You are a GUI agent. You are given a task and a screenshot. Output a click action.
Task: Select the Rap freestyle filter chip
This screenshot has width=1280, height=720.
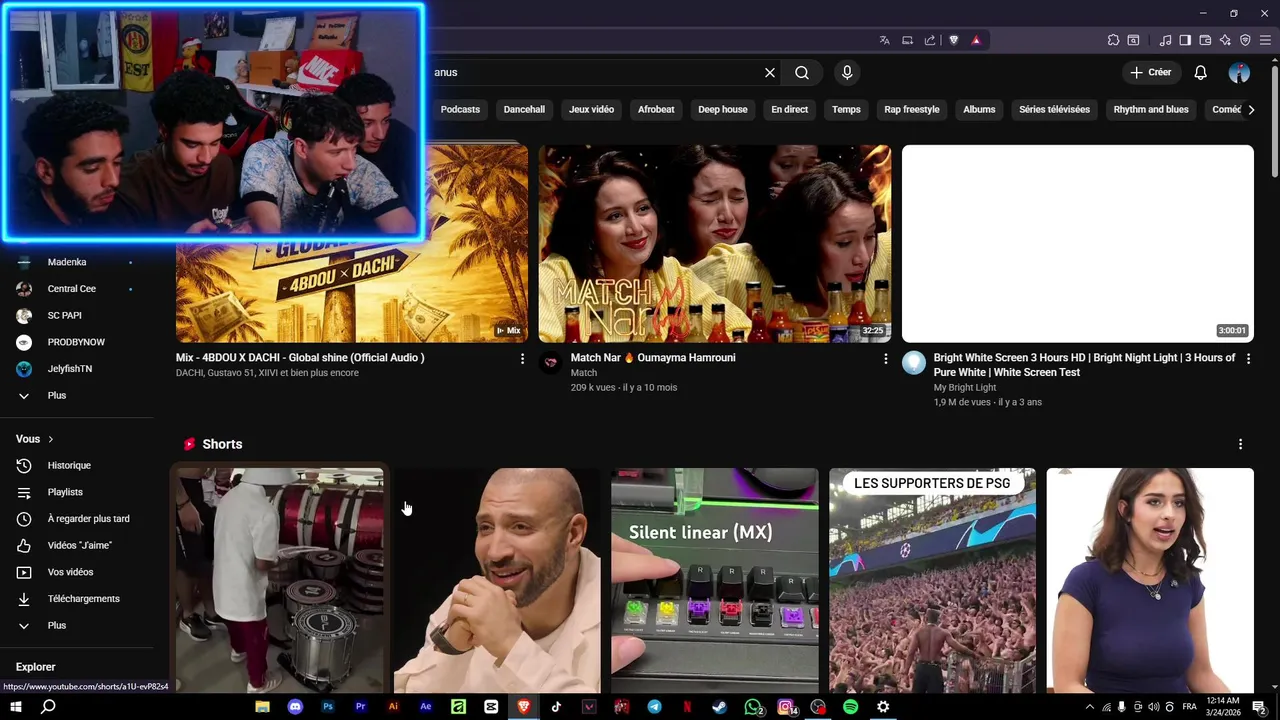912,109
